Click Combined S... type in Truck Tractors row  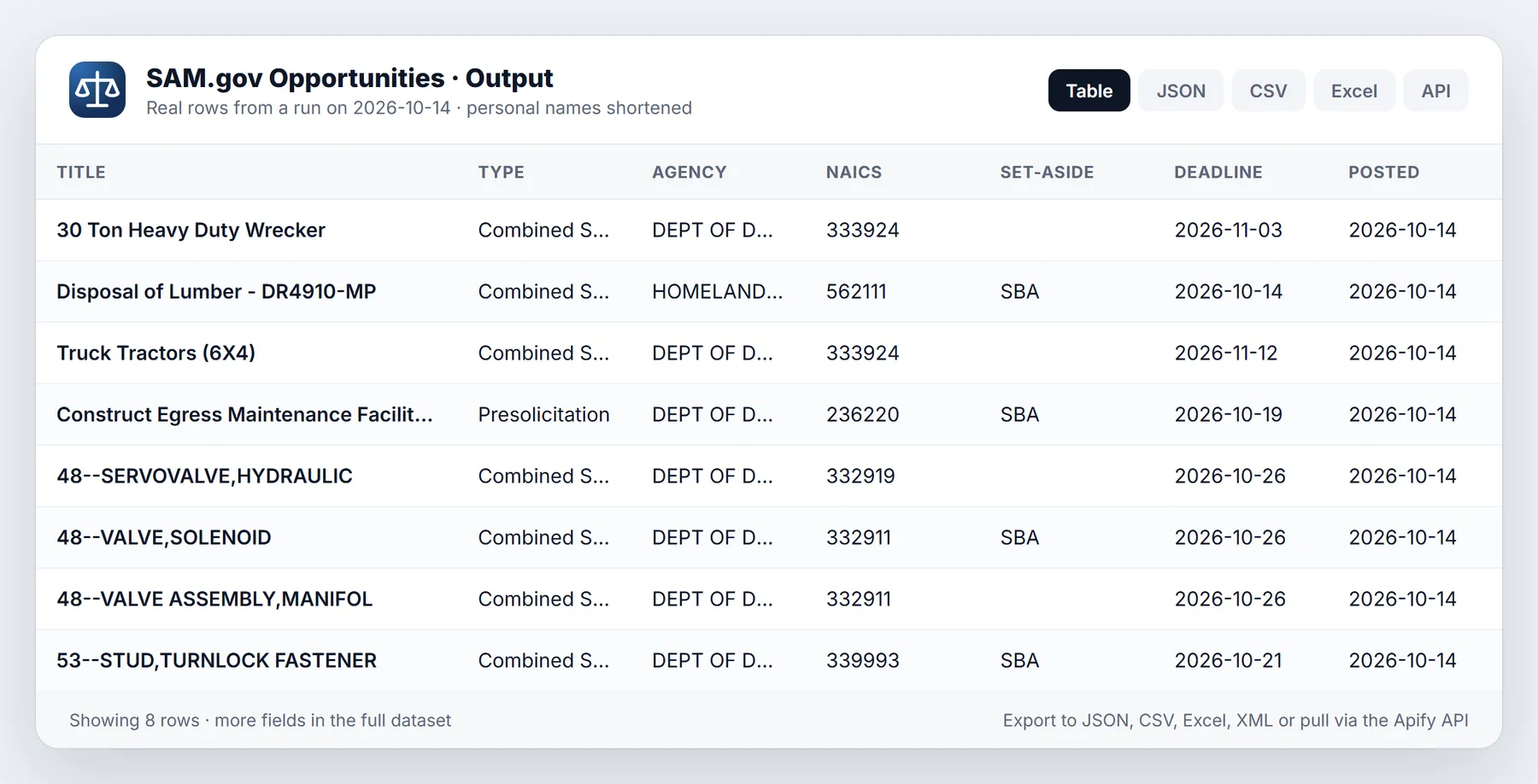(543, 353)
